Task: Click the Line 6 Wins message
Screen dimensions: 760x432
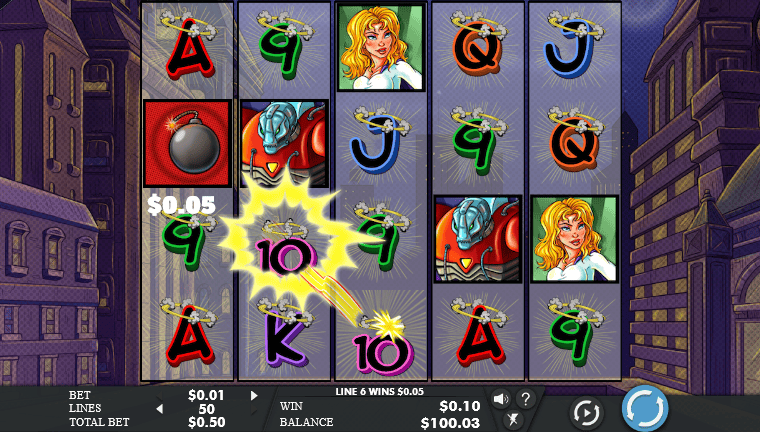Action: [380, 391]
